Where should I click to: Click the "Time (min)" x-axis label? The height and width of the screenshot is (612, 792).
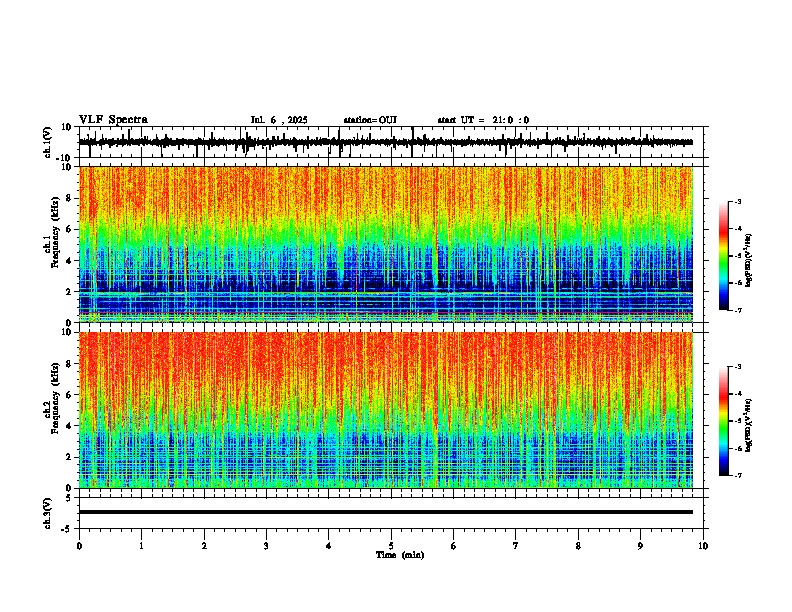pyautogui.click(x=400, y=555)
